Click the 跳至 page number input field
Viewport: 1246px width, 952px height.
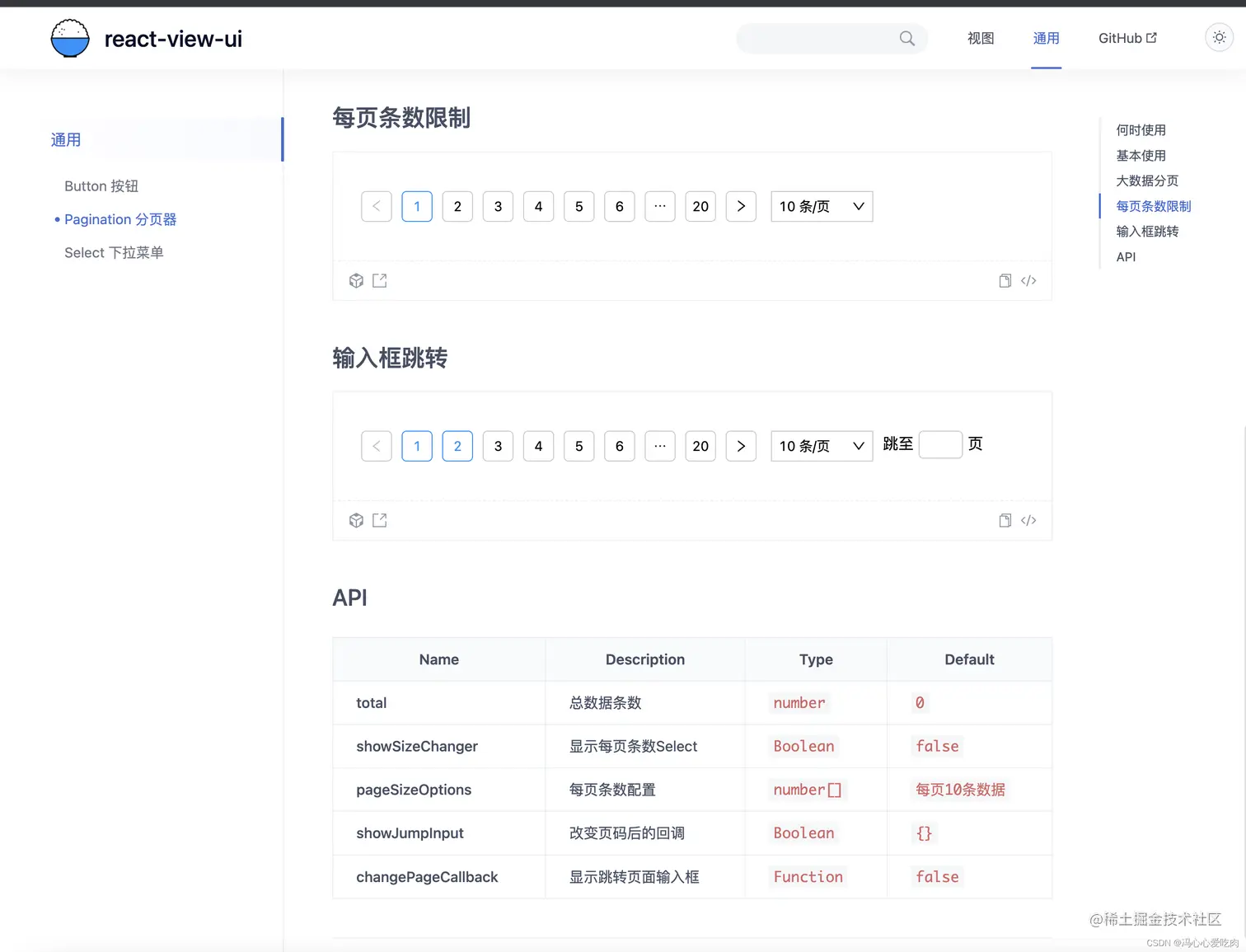point(940,444)
